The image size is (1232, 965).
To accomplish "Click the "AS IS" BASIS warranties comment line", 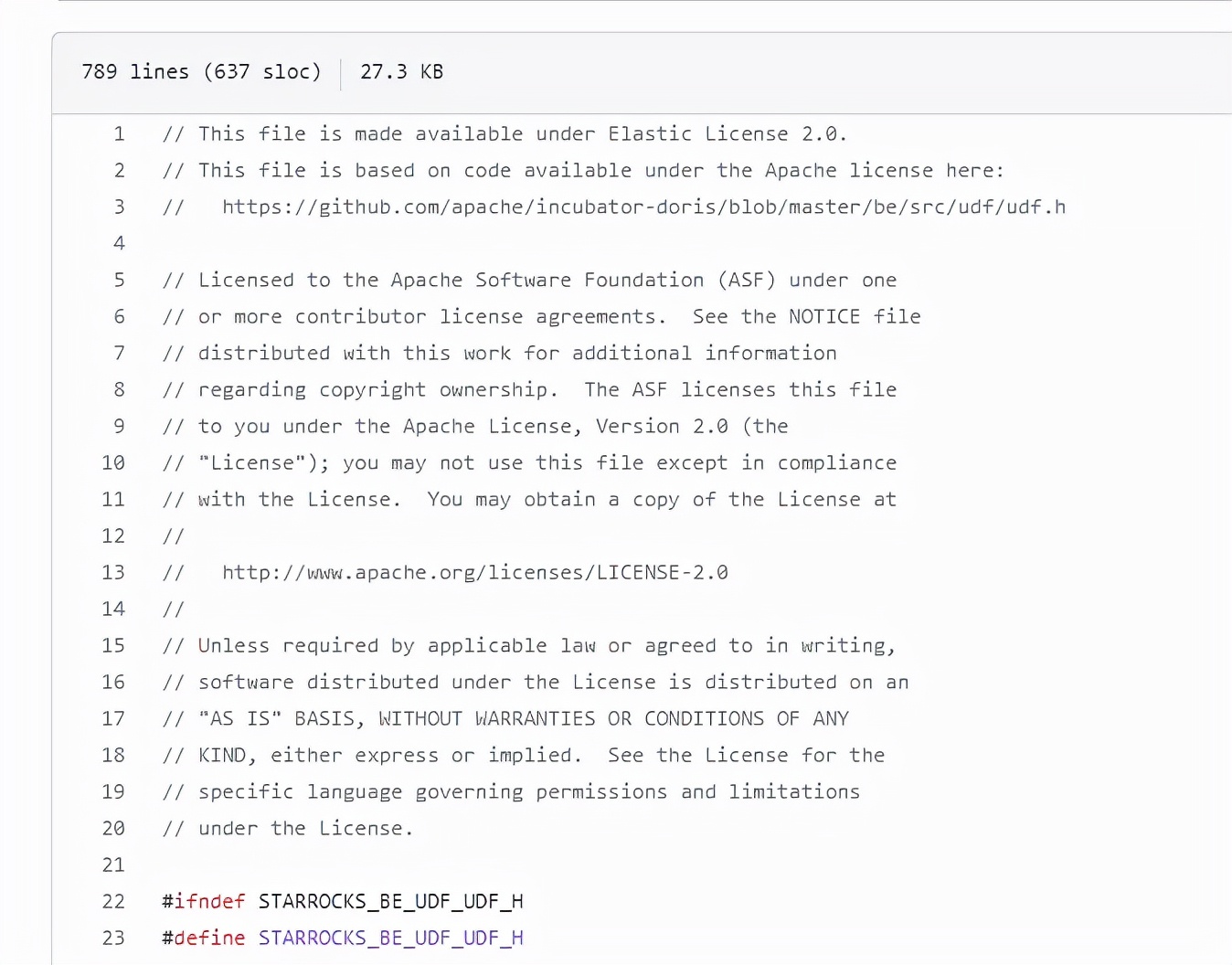I will (505, 719).
